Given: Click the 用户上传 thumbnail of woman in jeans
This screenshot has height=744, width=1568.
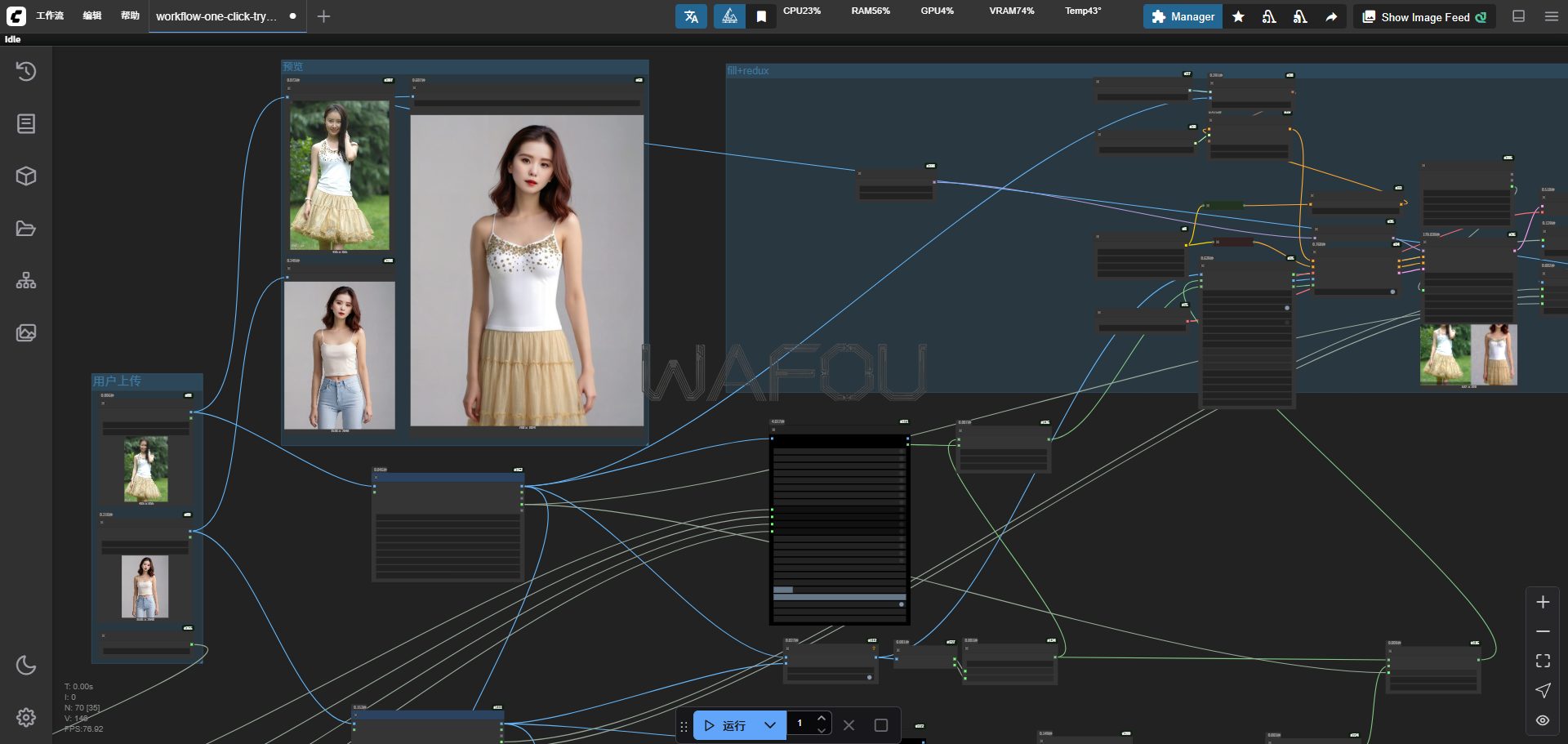Looking at the screenshot, I should point(145,586).
